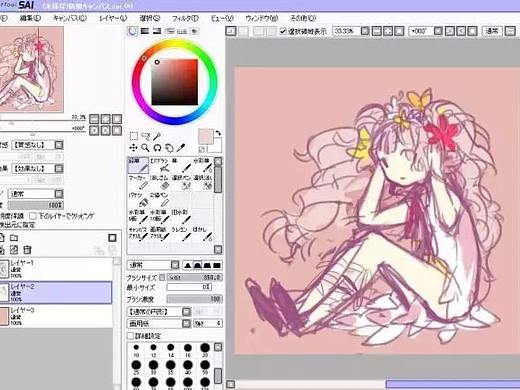Viewport: 520px width, 390px height.
Task: Choose the エアブラシ airbrush tool
Action: pyautogui.click(x=159, y=165)
